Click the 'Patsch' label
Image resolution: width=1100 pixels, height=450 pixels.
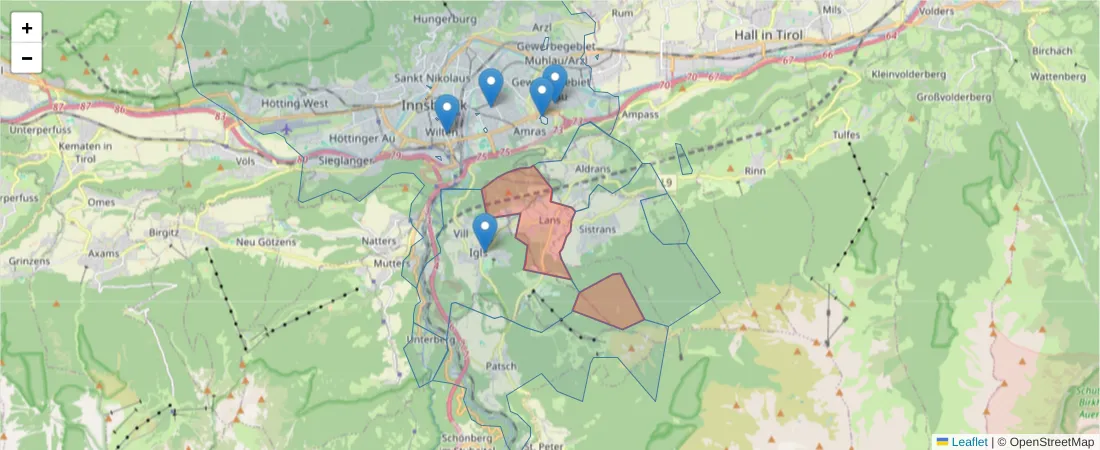(501, 366)
